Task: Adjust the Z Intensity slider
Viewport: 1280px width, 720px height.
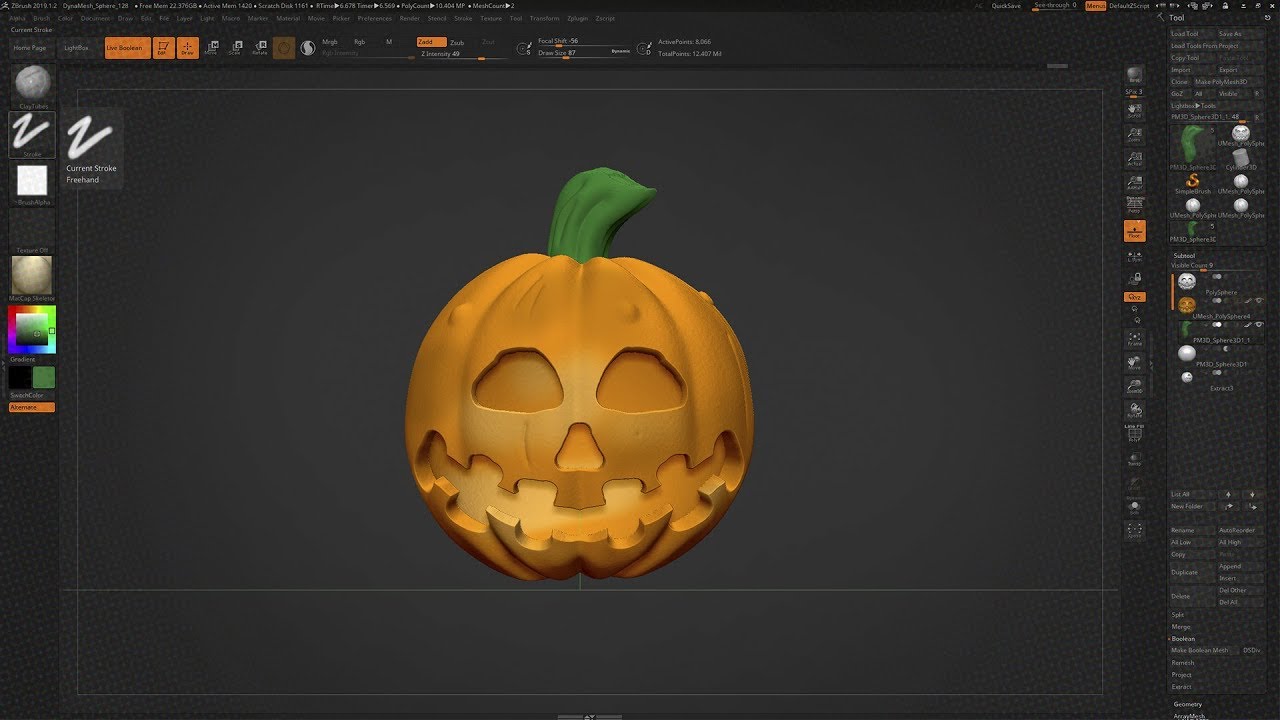Action: [466, 54]
